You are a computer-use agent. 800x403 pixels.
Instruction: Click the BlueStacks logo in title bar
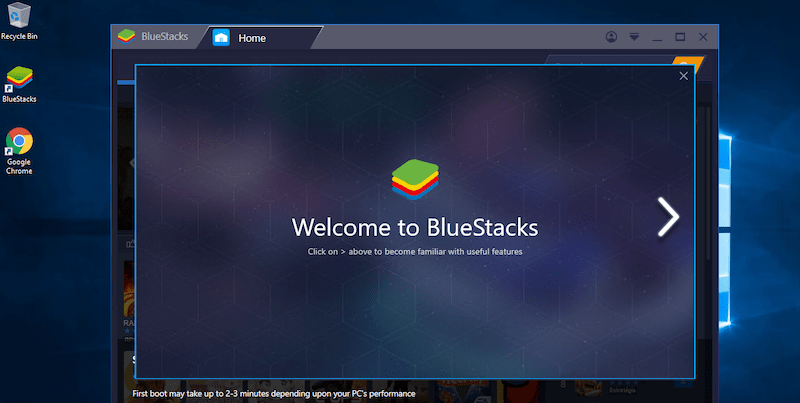point(127,37)
